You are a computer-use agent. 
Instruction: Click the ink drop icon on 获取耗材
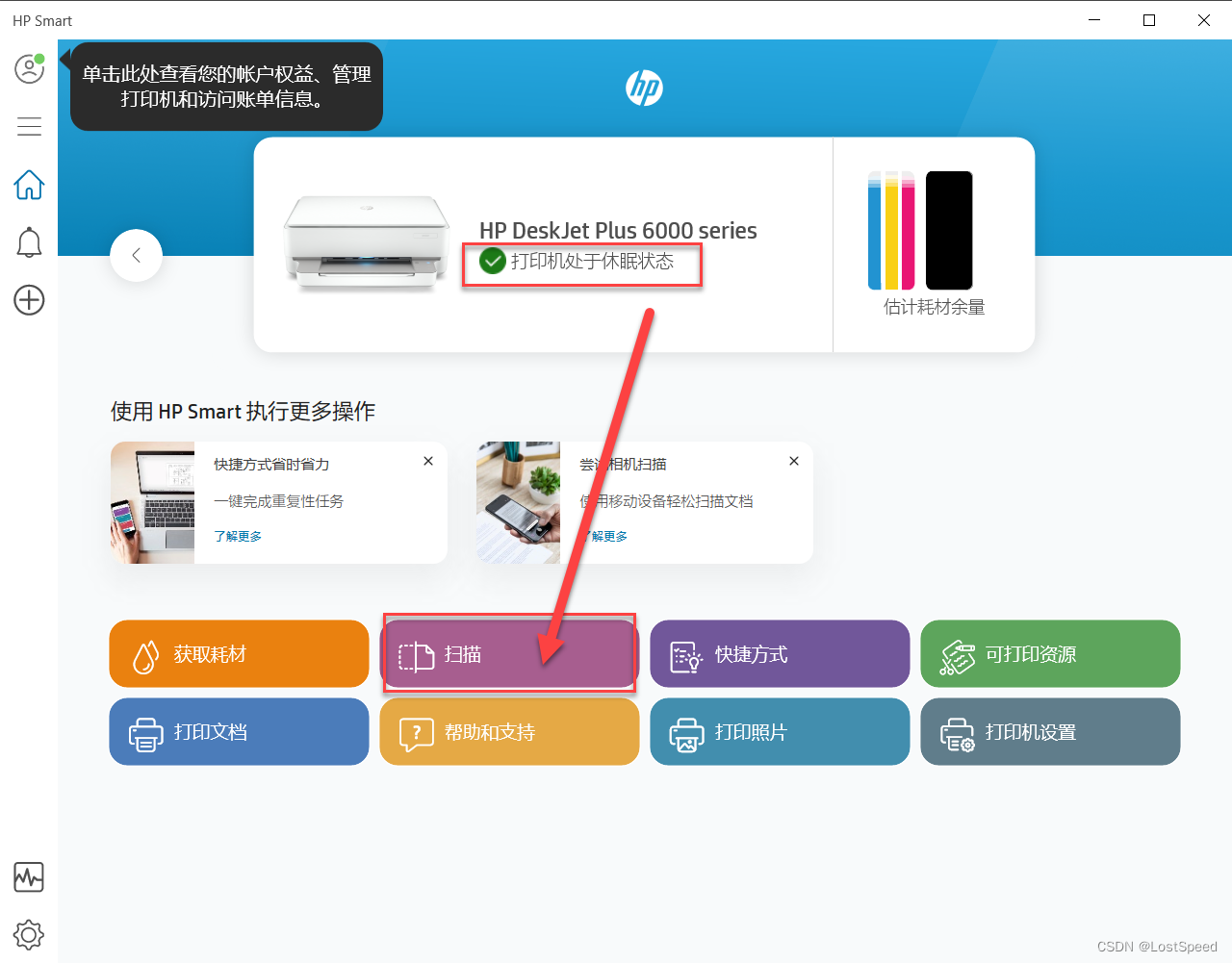[145, 656]
